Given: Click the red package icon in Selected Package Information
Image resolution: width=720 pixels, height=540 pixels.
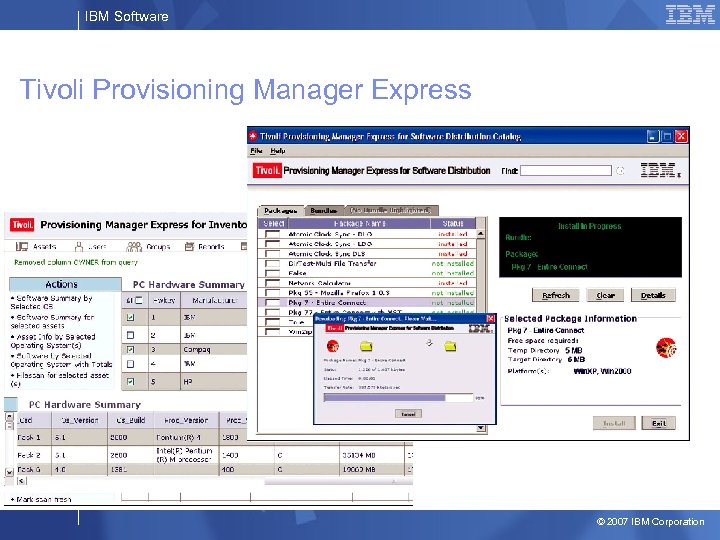Looking at the screenshot, I should pos(666,348).
